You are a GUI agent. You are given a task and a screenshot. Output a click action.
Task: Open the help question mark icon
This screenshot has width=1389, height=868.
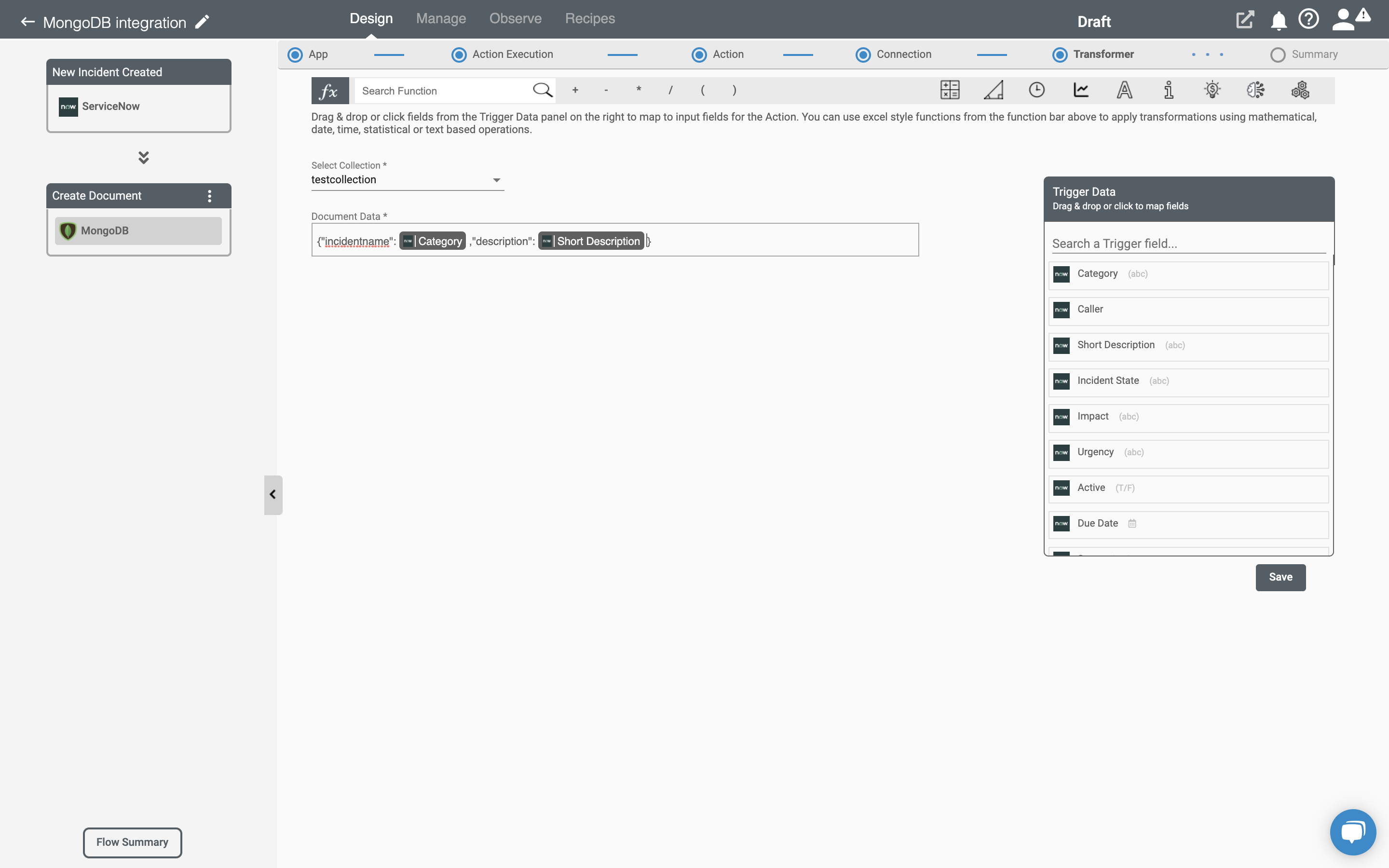click(1308, 19)
